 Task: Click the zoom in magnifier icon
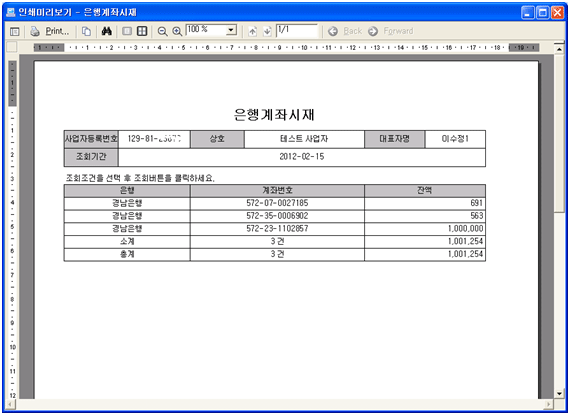coord(177,32)
